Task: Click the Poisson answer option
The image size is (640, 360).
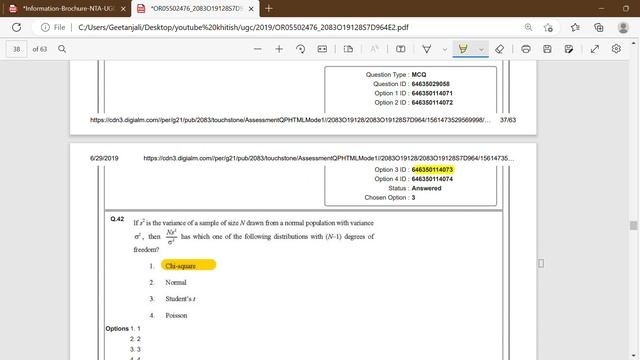Action: 176,316
